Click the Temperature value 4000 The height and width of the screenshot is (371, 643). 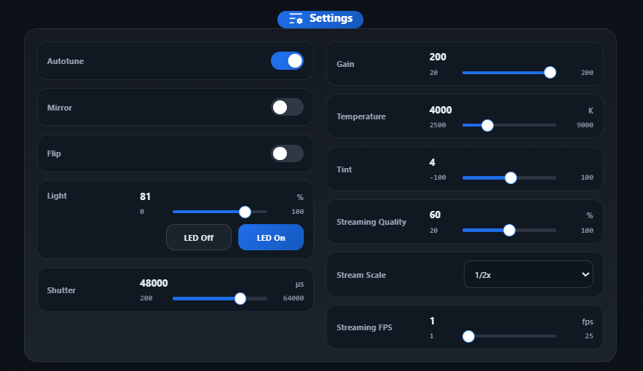(x=440, y=110)
